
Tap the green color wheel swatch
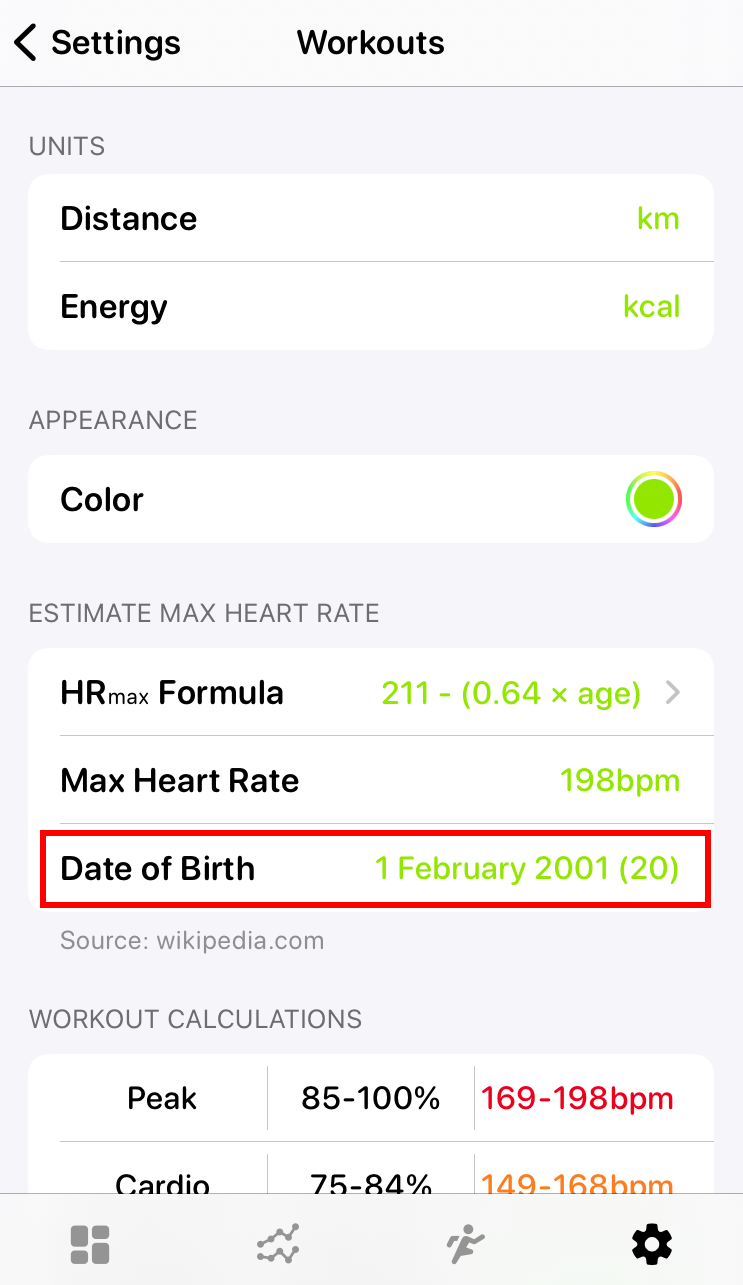click(x=653, y=499)
